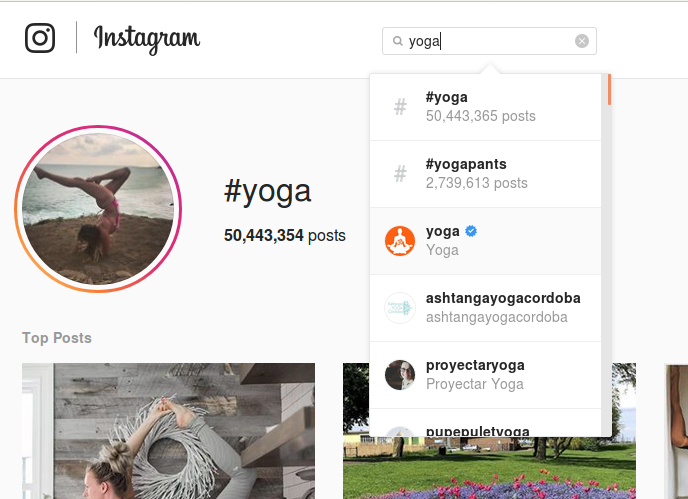Select the #yogapants hashtag suggestion
Viewport: 688px width, 499px height.
tap(486, 174)
